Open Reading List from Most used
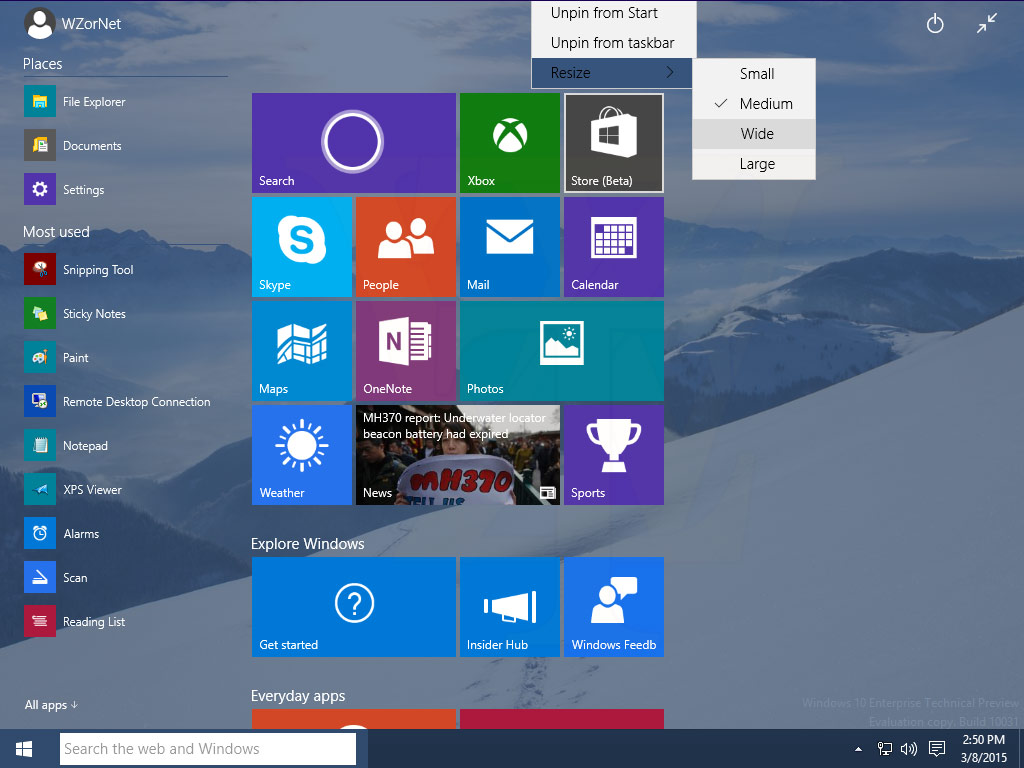 (x=75, y=621)
